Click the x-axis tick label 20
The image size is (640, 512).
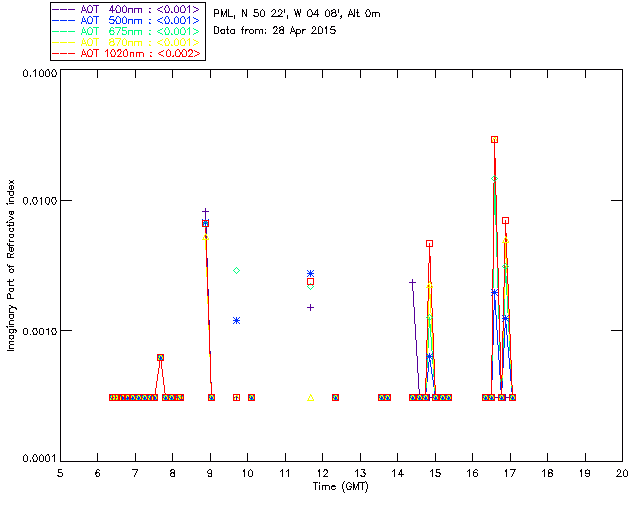(622, 473)
